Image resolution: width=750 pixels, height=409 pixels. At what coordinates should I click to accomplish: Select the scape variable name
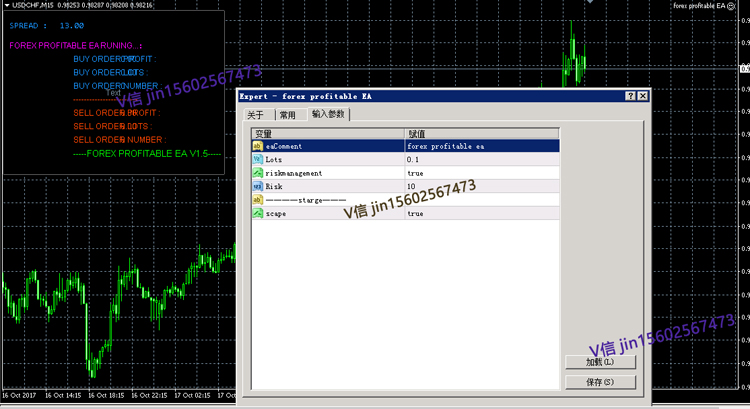276,214
